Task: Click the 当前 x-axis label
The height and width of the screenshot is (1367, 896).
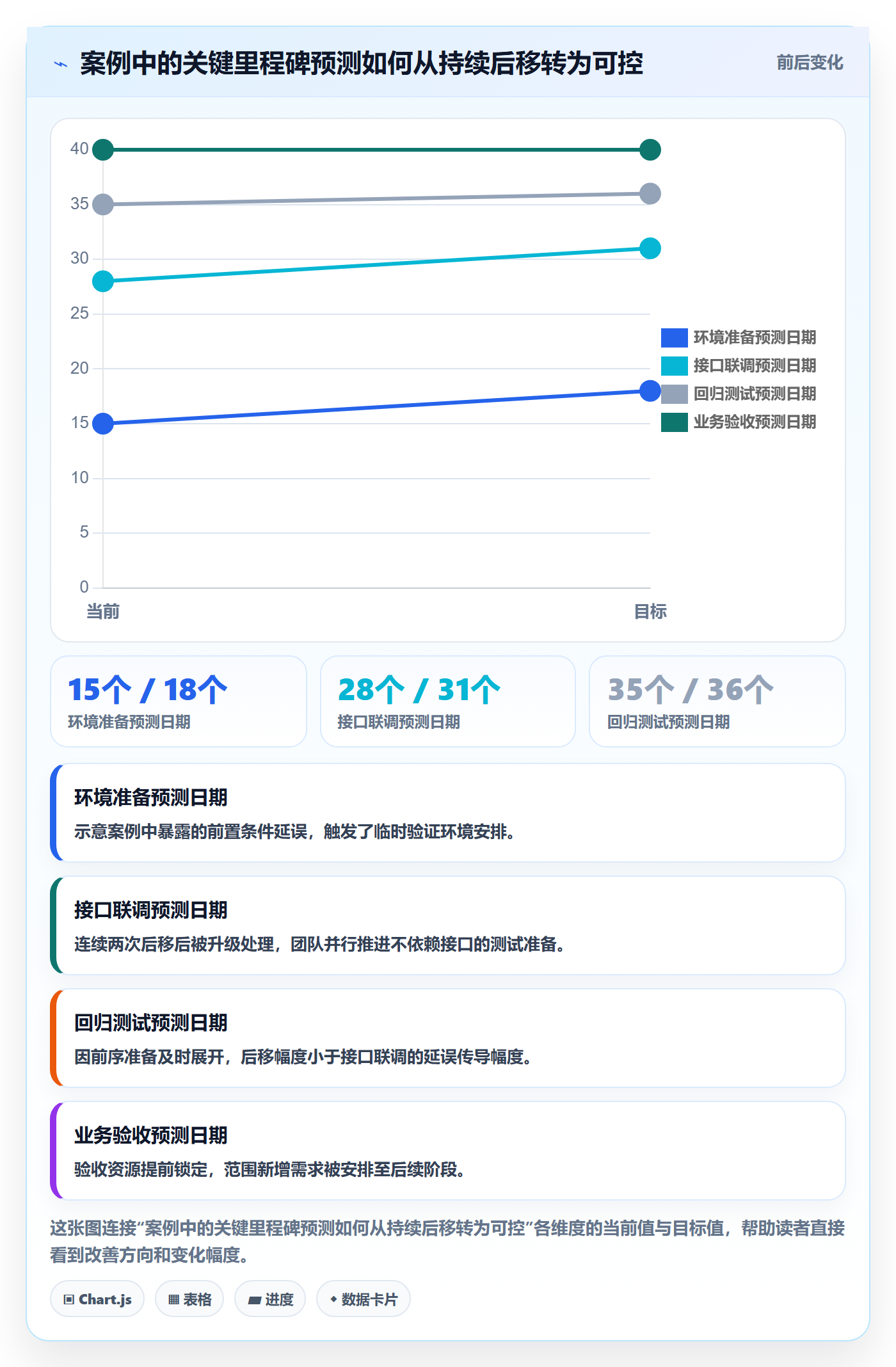Action: [x=103, y=612]
